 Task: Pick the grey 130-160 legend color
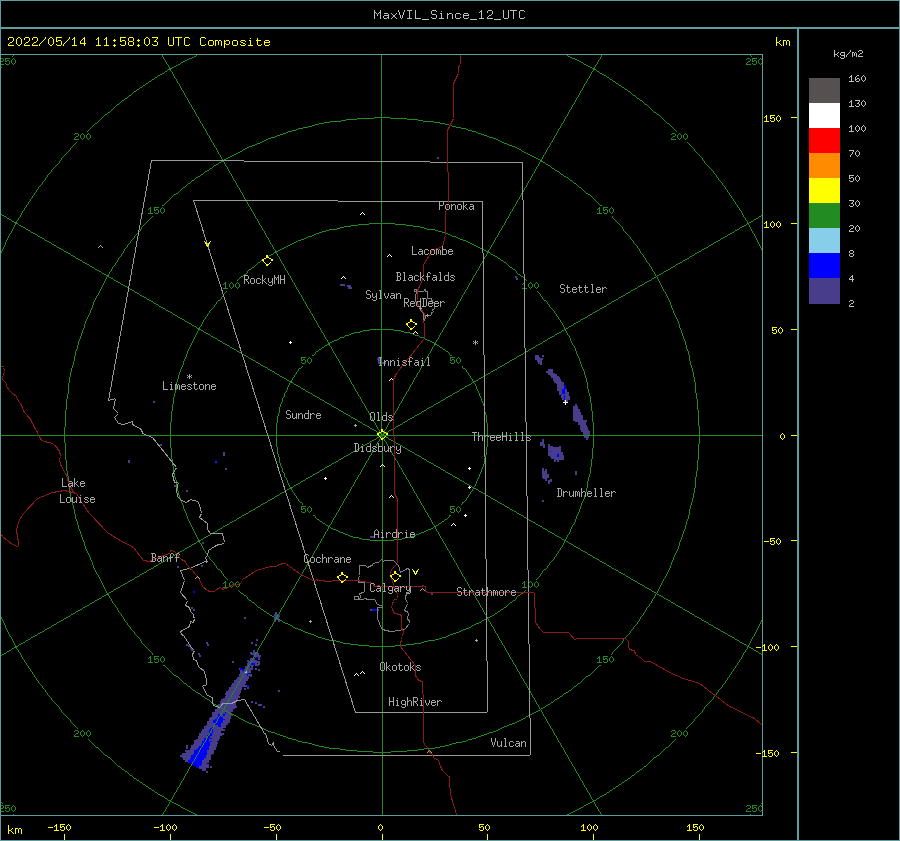pos(824,91)
